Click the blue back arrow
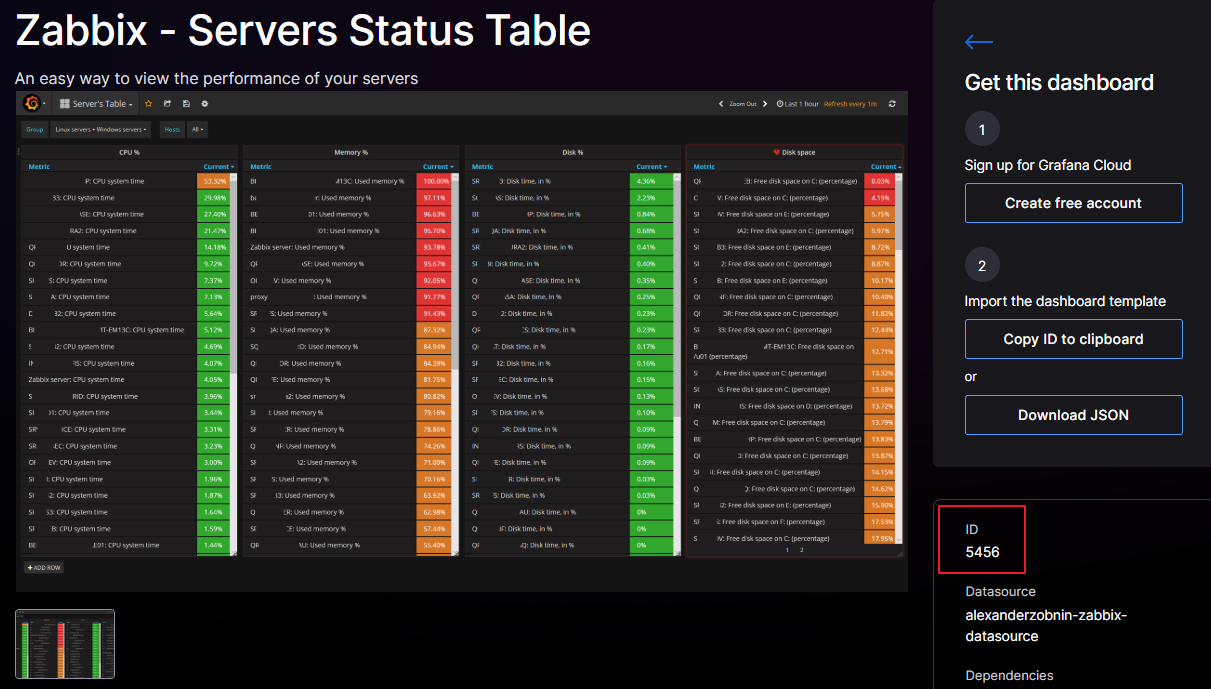 978,42
